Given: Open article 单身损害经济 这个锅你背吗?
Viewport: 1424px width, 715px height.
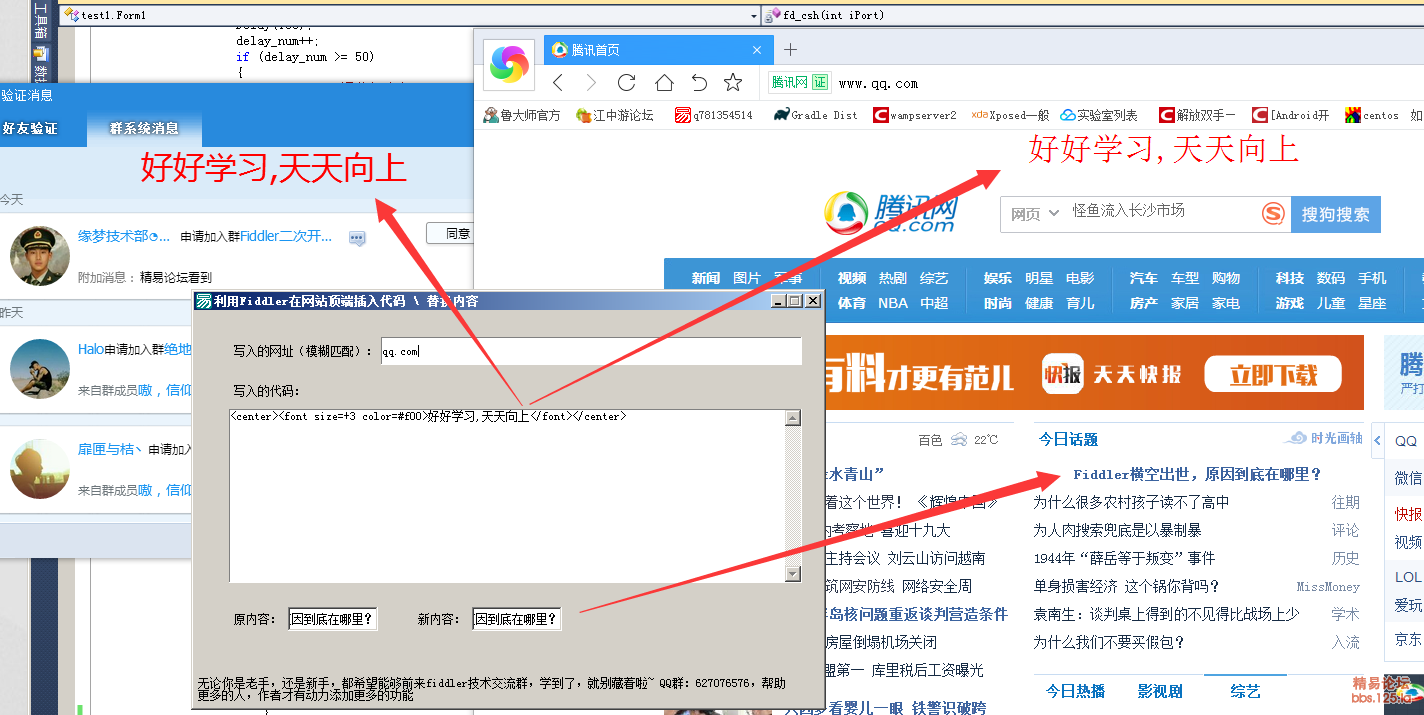Looking at the screenshot, I should 1126,586.
